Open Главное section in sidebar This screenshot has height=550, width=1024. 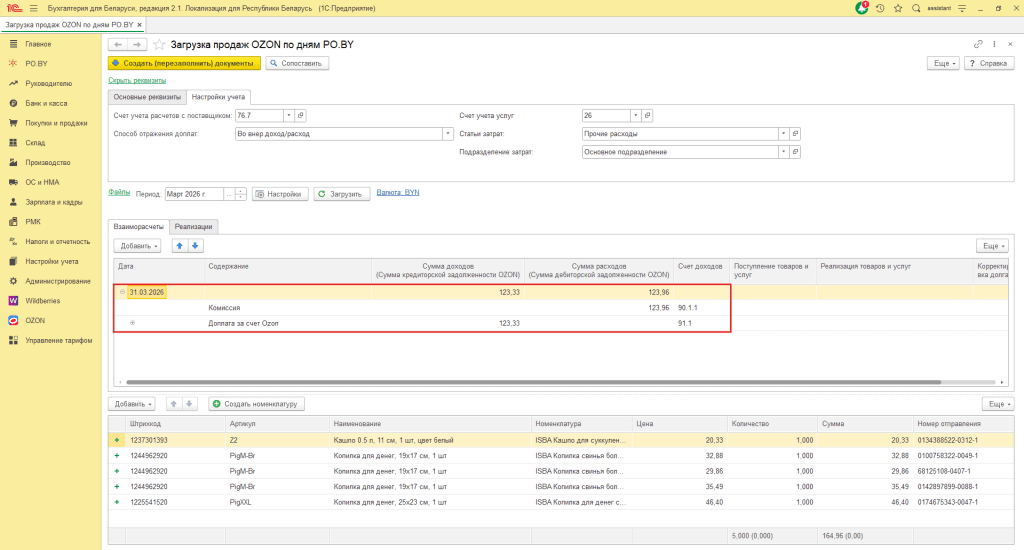(x=38, y=44)
